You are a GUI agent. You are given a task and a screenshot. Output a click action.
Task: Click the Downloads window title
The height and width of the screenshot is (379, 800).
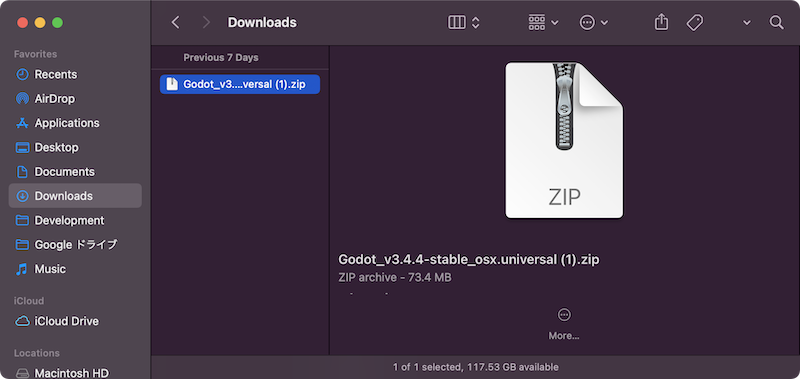262,22
